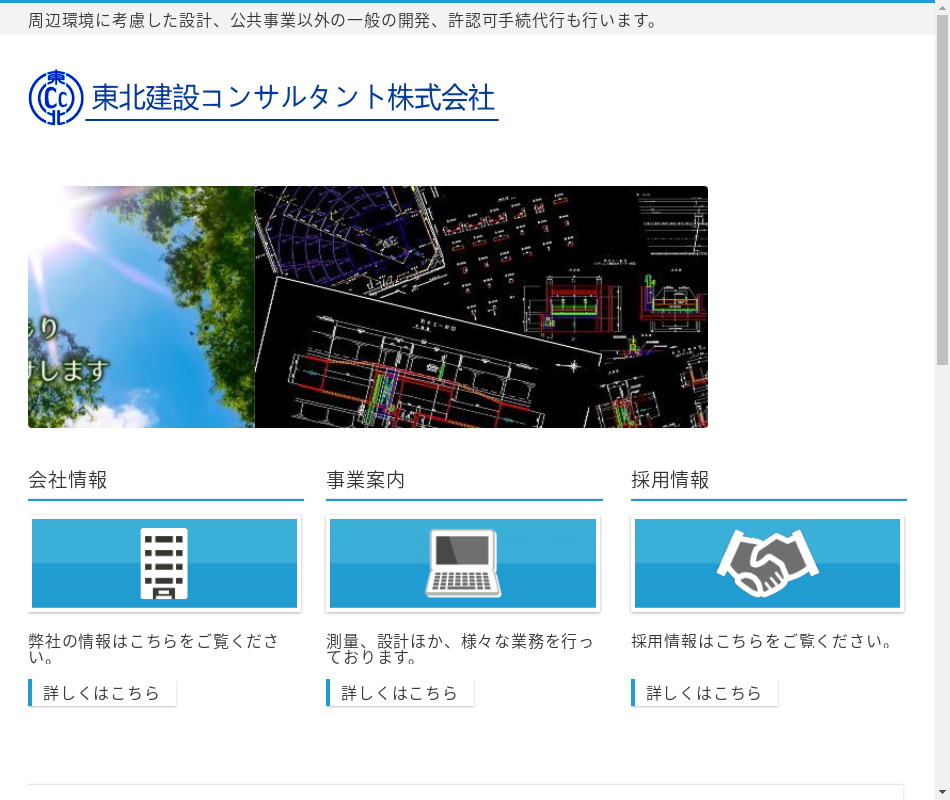This screenshot has height=800, width=950.
Task: Select the 会社情報 section heading
Action: [x=68, y=480]
